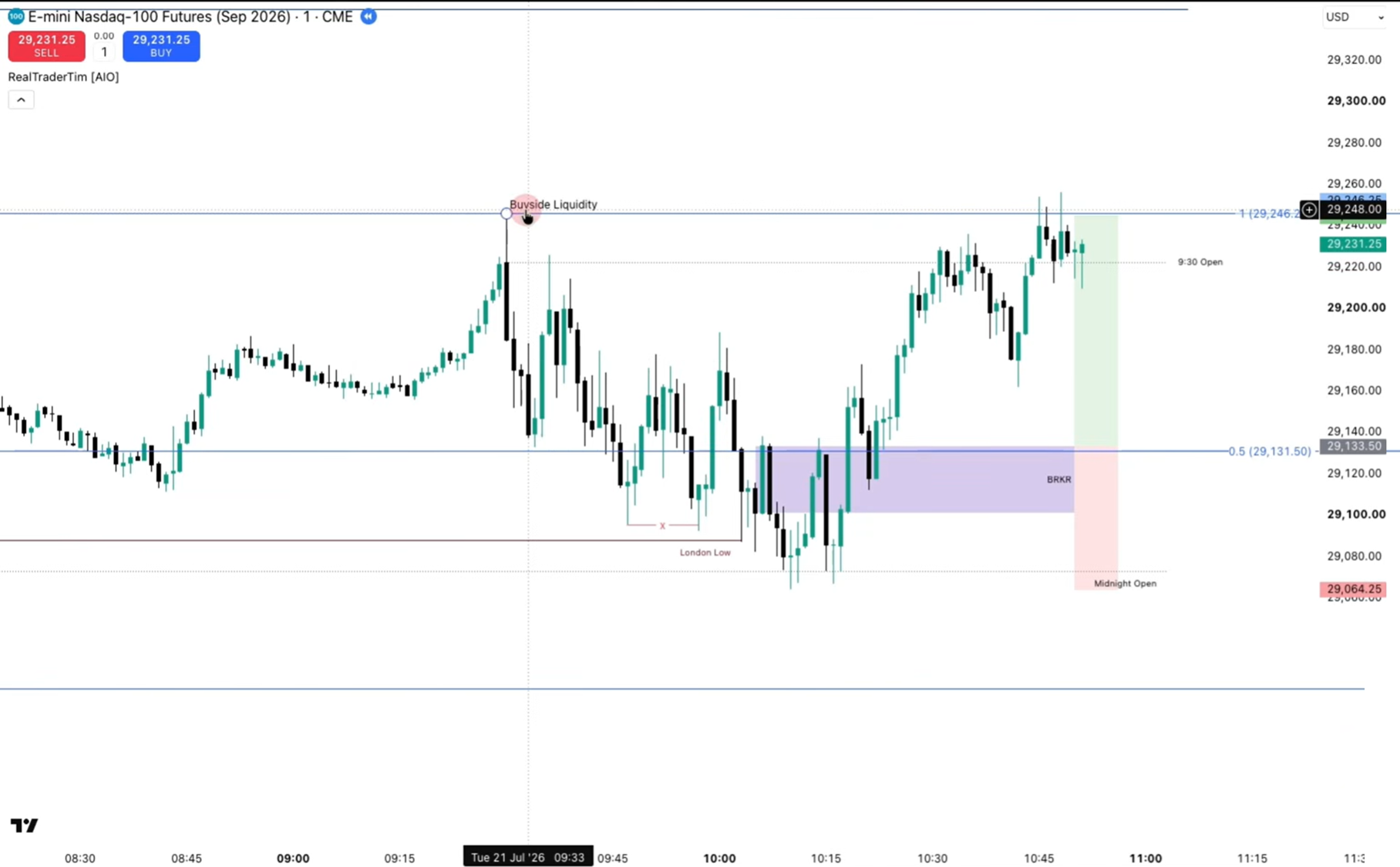Click the Midnight Open label
Image resolution: width=1400 pixels, height=867 pixels.
pyautogui.click(x=1125, y=583)
